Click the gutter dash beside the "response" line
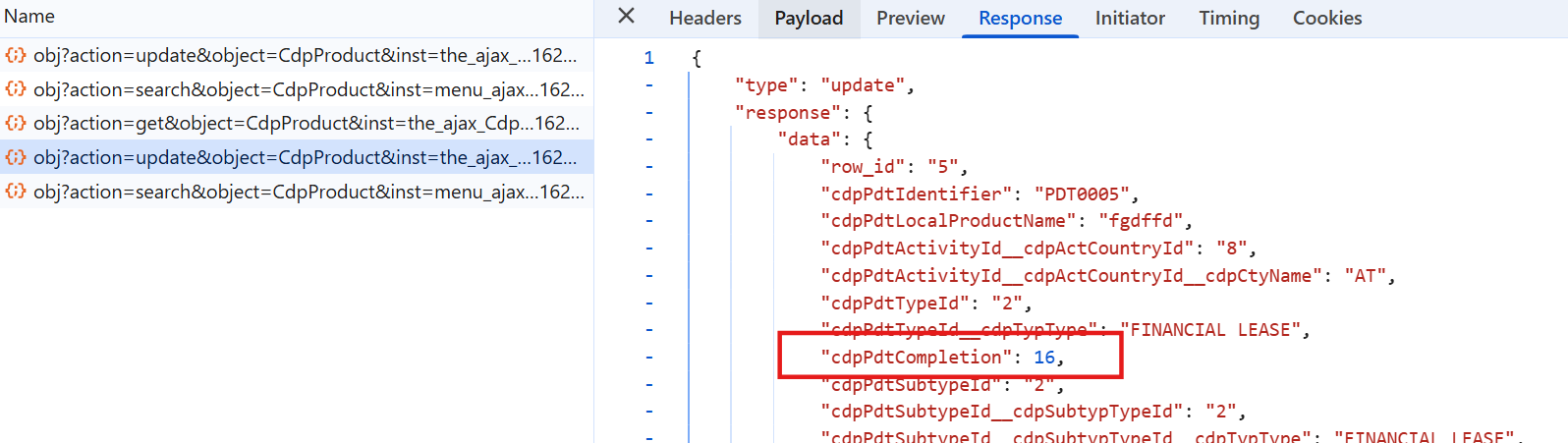Screen dimensions: 1568x443 648,113
